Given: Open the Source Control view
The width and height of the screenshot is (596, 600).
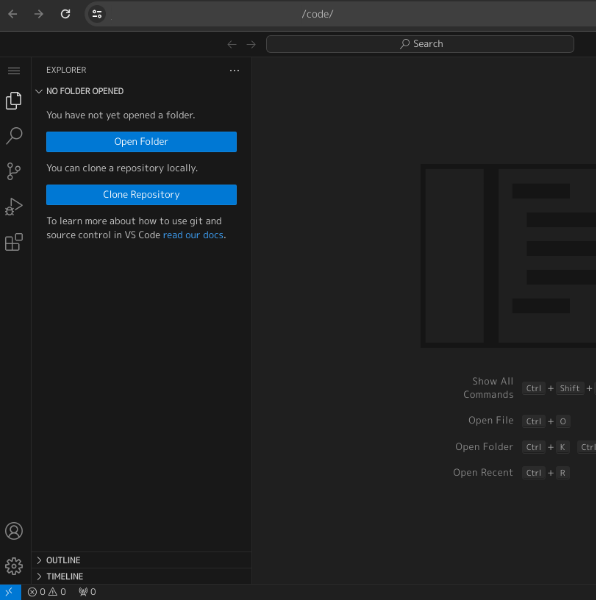Looking at the screenshot, I should coord(14,171).
